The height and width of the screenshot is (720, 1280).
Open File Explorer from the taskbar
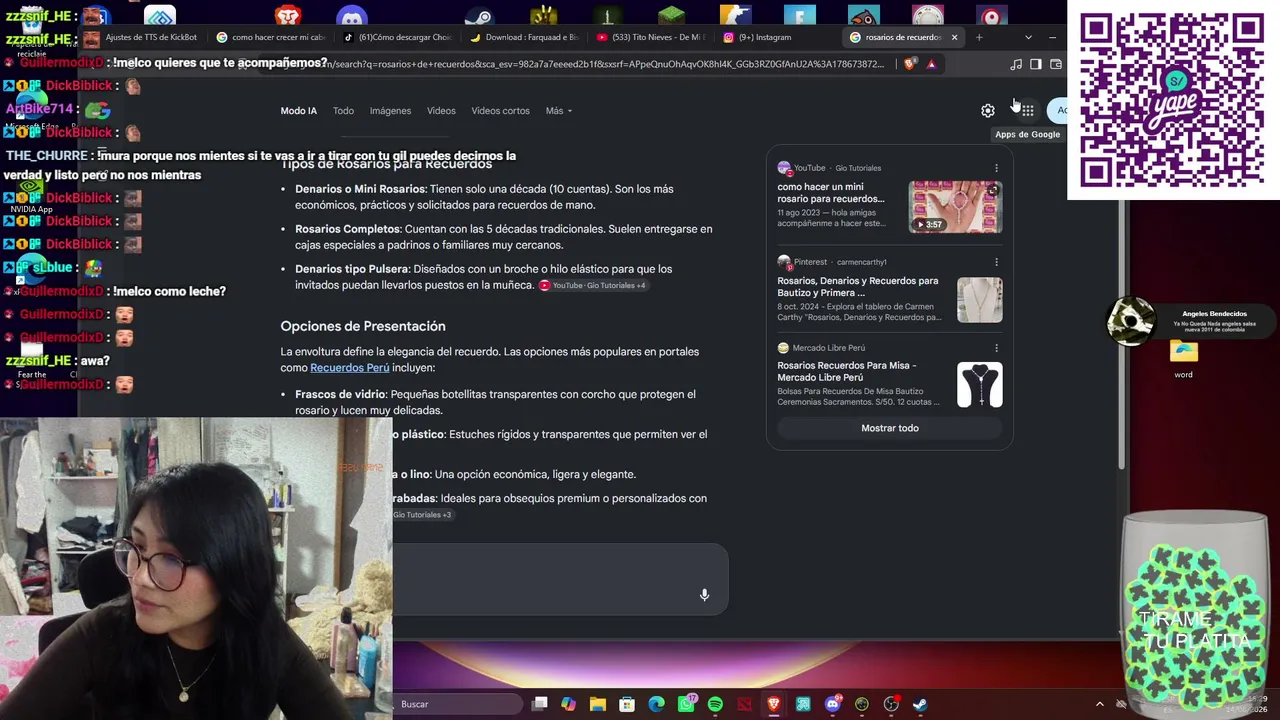(598, 704)
